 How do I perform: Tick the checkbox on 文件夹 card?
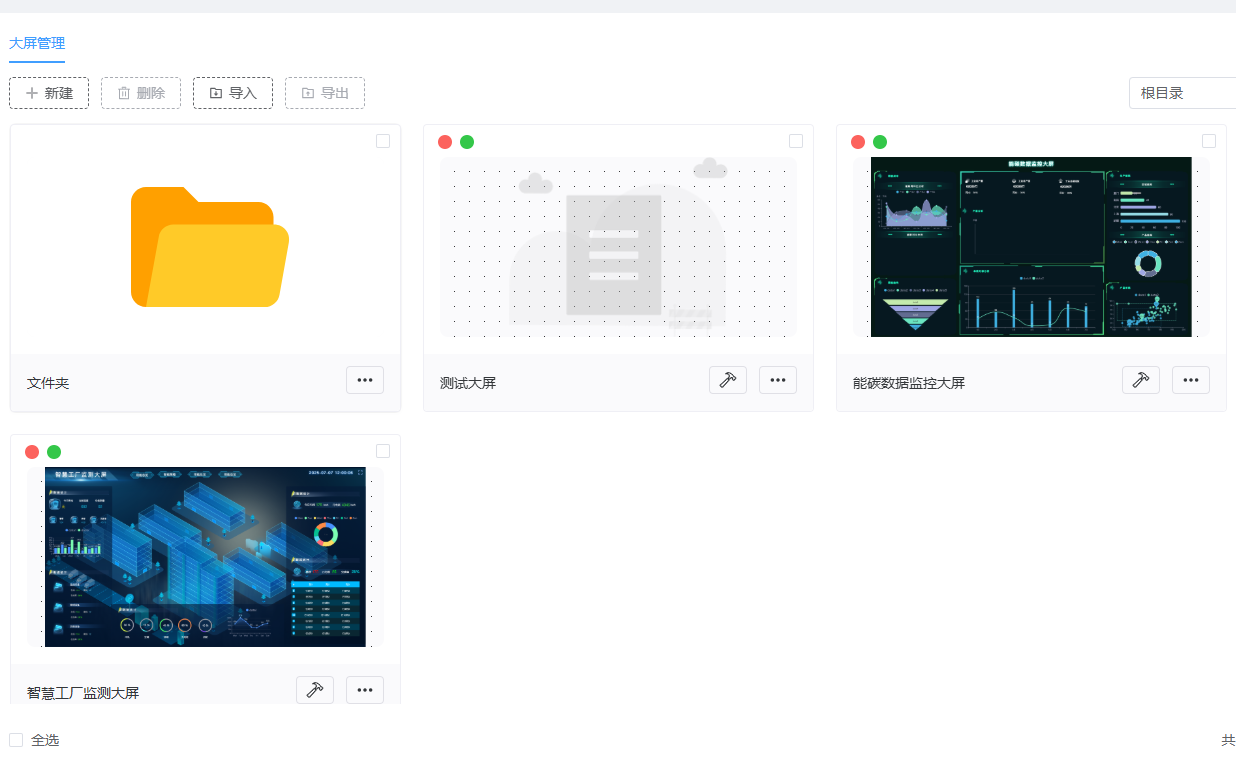coord(383,141)
